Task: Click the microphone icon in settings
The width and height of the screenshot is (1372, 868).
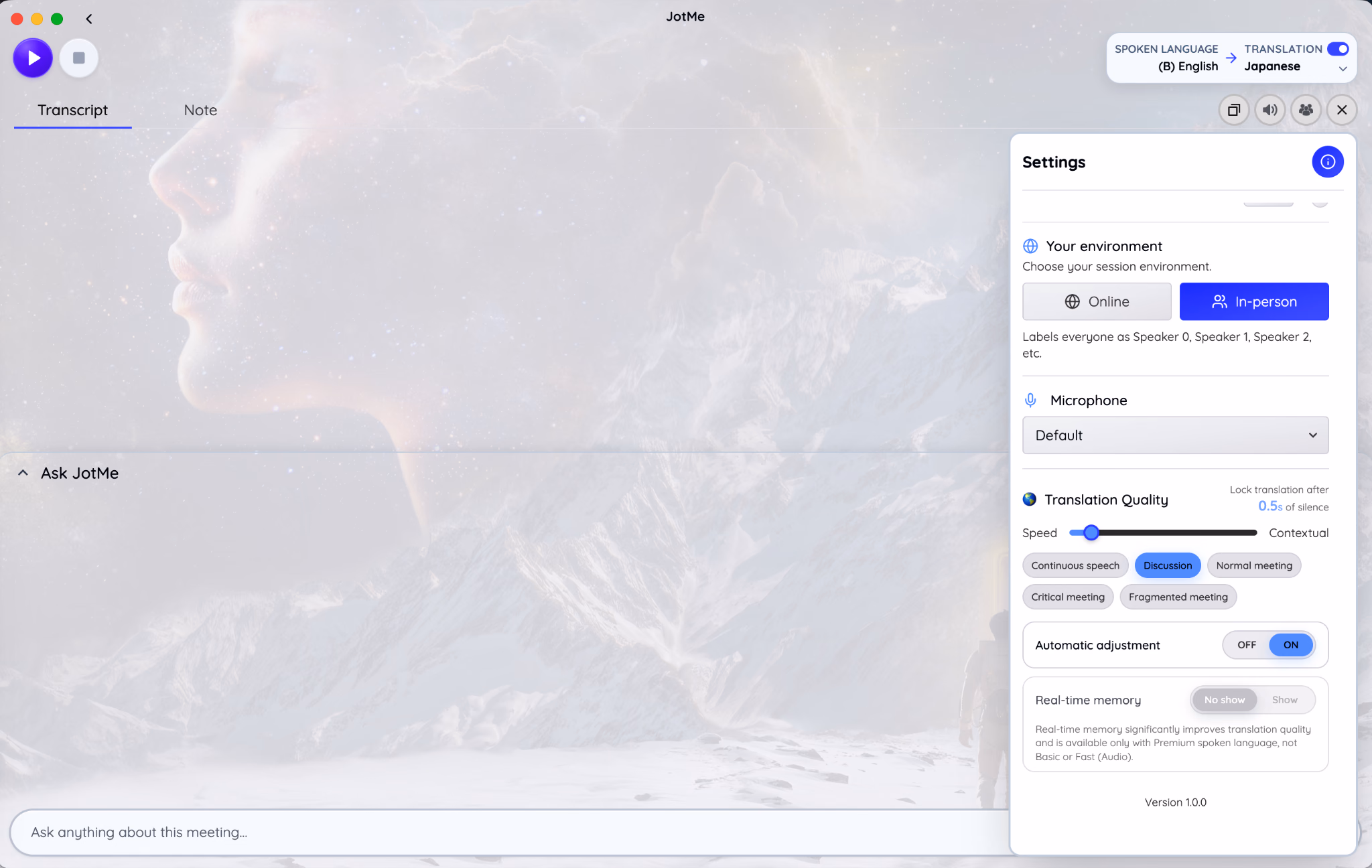Action: pos(1030,400)
